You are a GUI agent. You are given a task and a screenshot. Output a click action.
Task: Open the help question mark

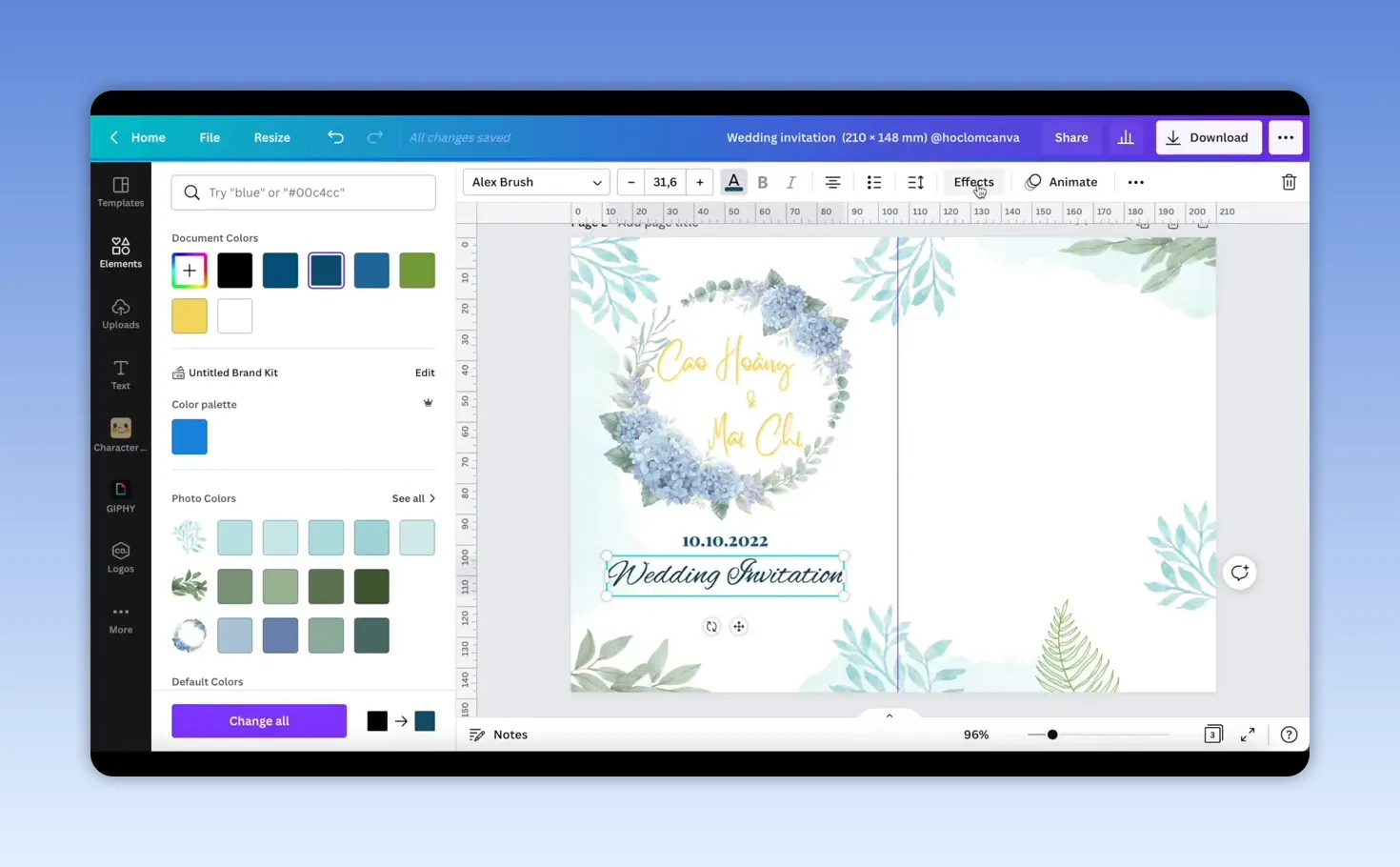1289,735
